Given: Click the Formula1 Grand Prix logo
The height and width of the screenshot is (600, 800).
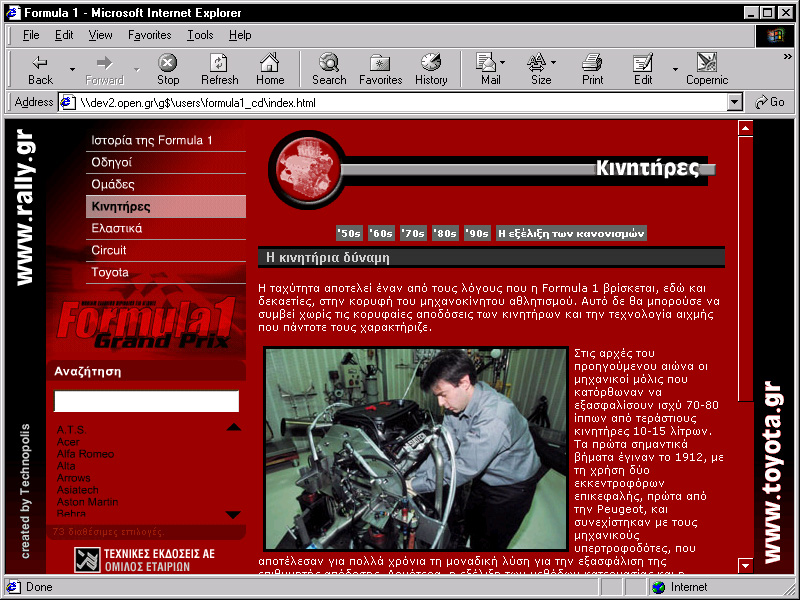Looking at the screenshot, I should click(147, 323).
